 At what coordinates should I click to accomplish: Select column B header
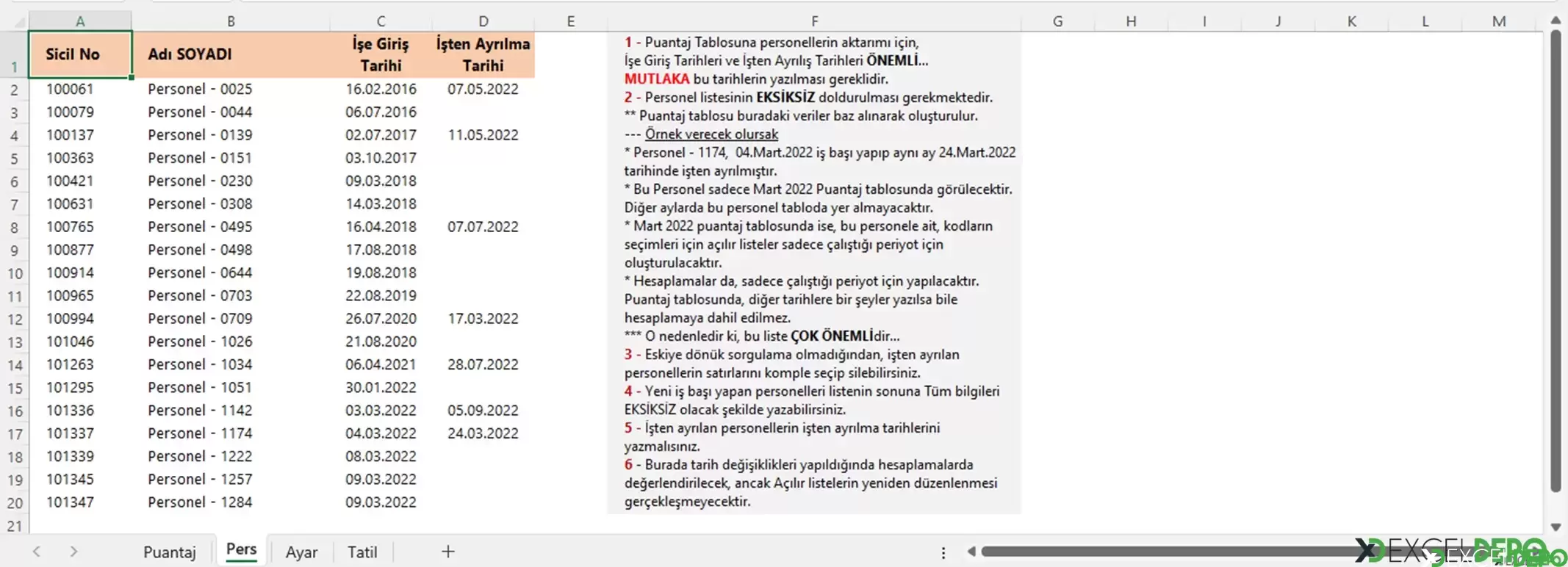tap(231, 21)
